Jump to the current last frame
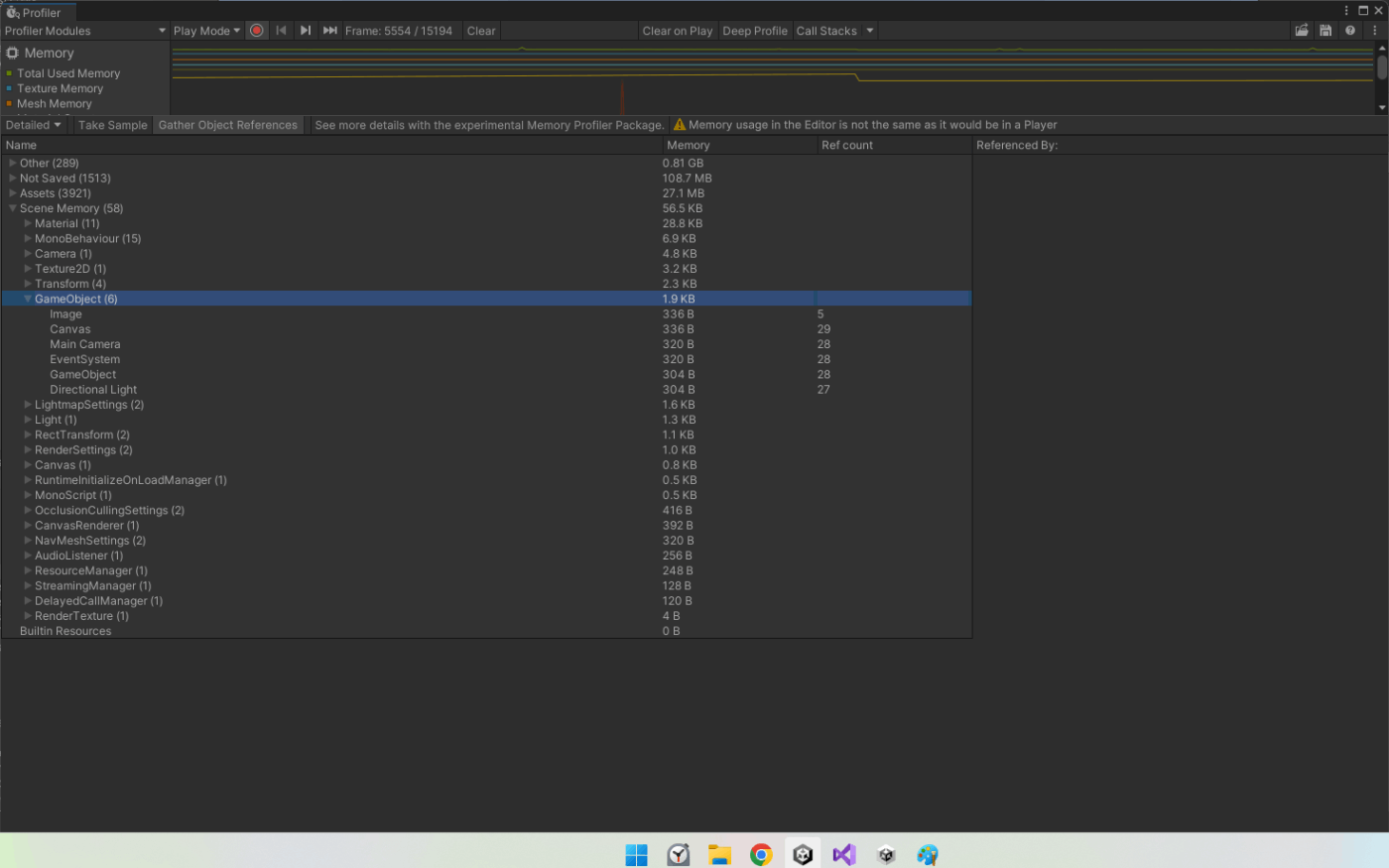Viewport: 1389px width, 868px height. (330, 31)
